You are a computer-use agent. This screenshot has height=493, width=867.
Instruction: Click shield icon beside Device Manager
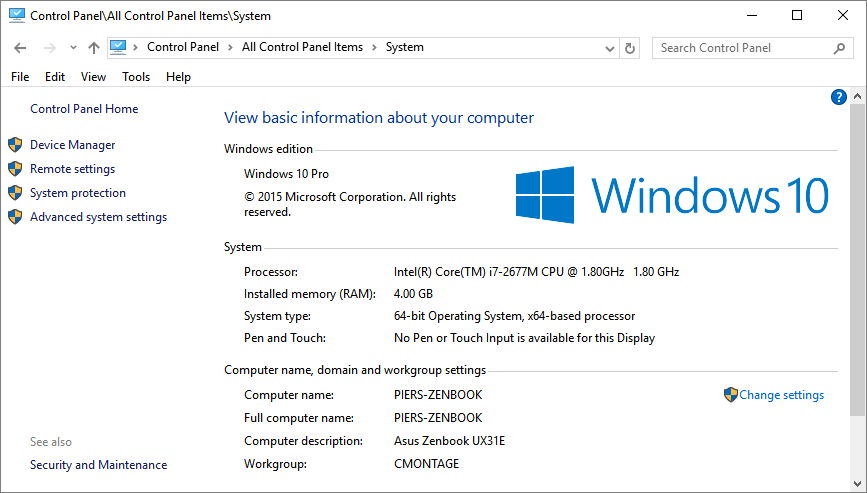15,145
